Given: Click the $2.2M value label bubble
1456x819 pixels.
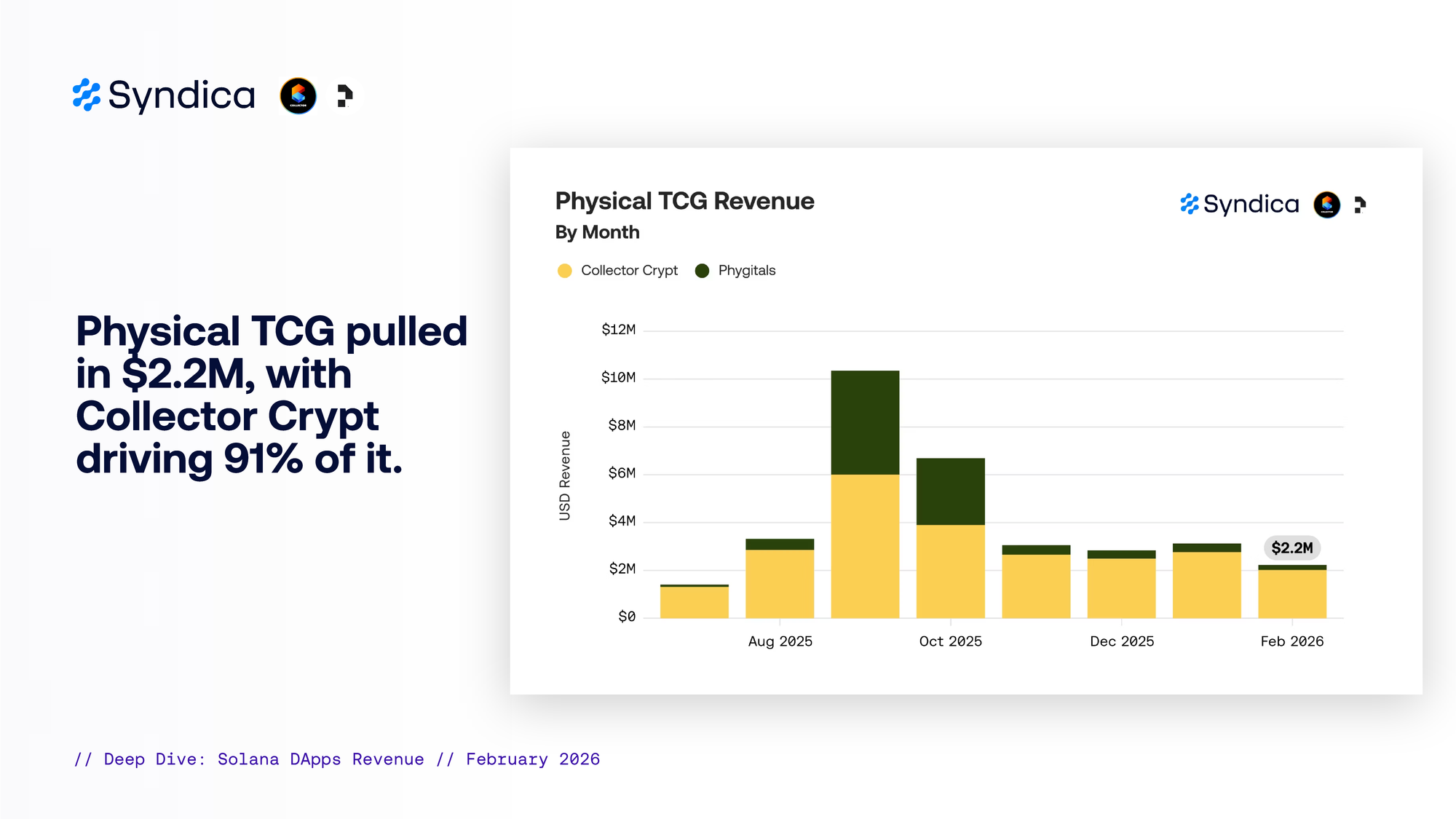Looking at the screenshot, I should tap(1291, 548).
